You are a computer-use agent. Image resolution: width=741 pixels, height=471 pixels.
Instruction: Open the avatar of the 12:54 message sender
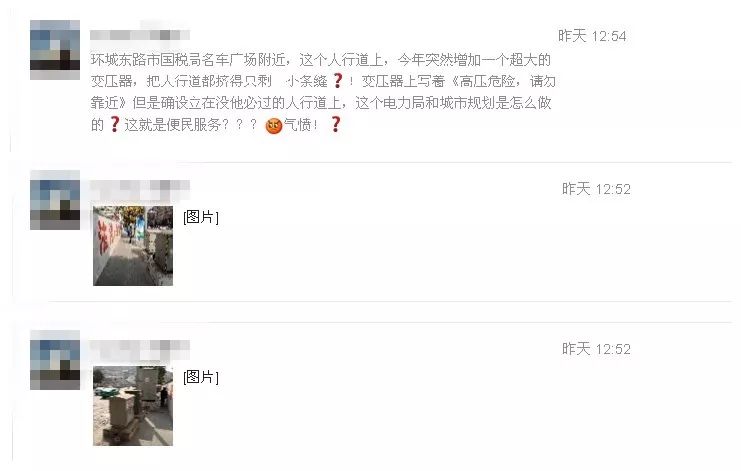(x=55, y=50)
